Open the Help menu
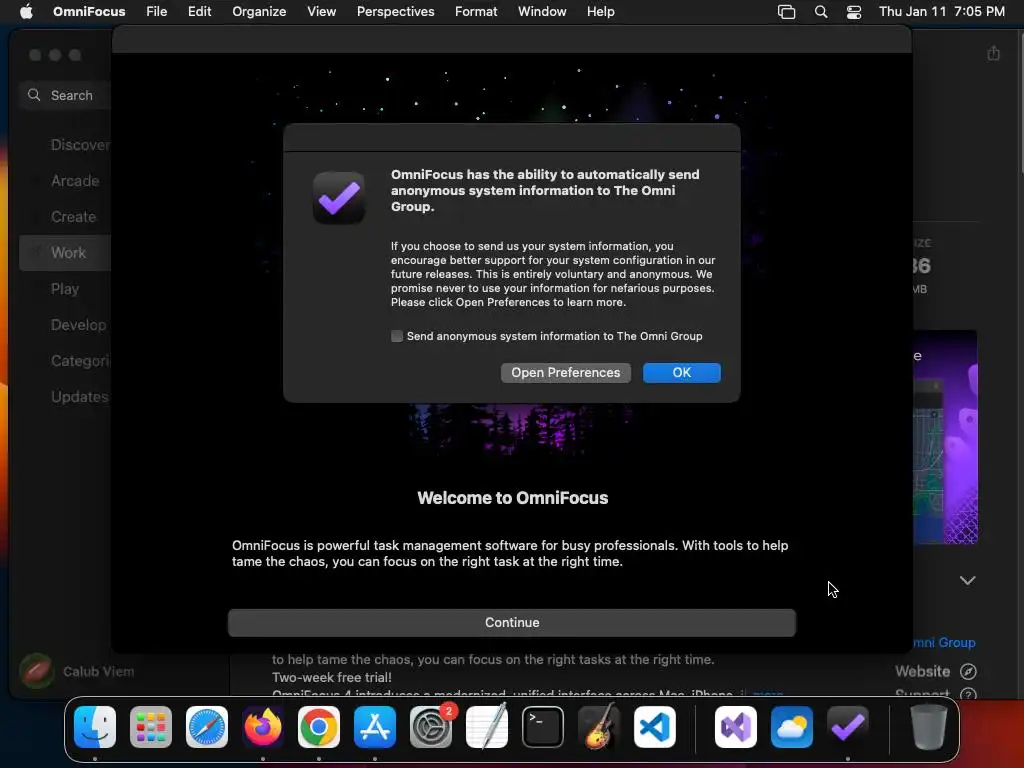Image resolution: width=1024 pixels, height=768 pixels. click(600, 12)
